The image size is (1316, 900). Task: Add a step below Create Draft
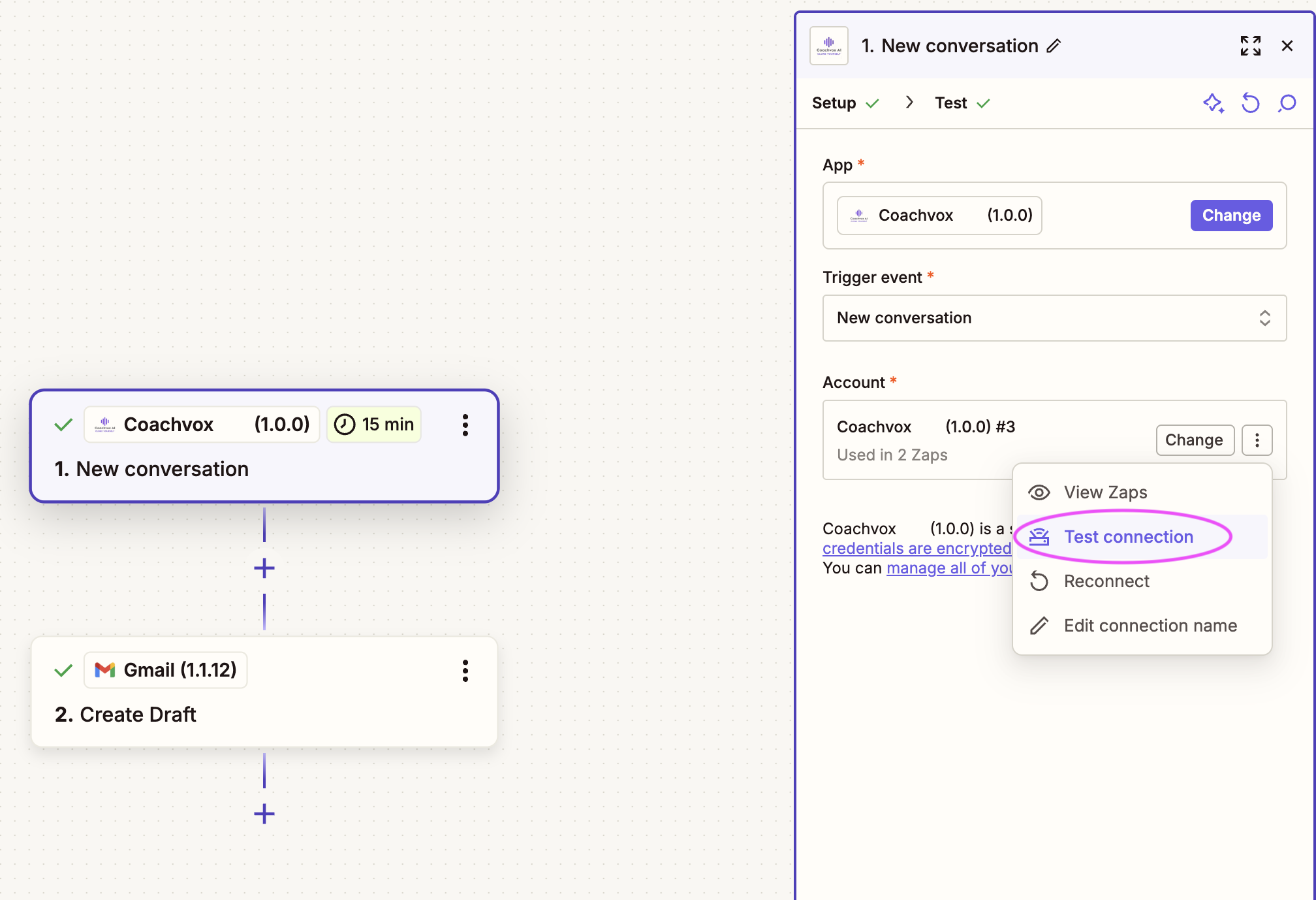(x=264, y=814)
